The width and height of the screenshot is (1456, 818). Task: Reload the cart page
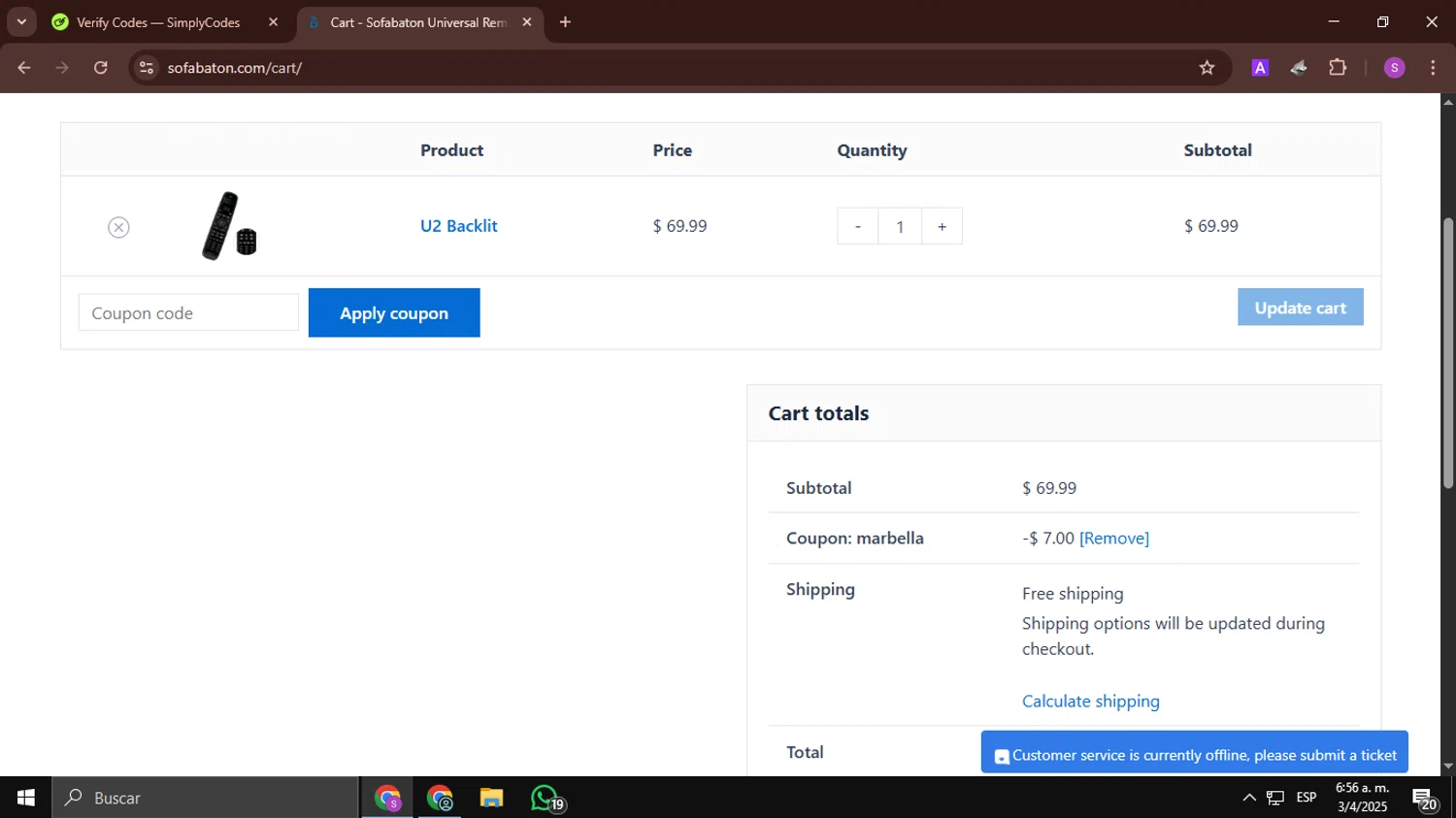(101, 68)
